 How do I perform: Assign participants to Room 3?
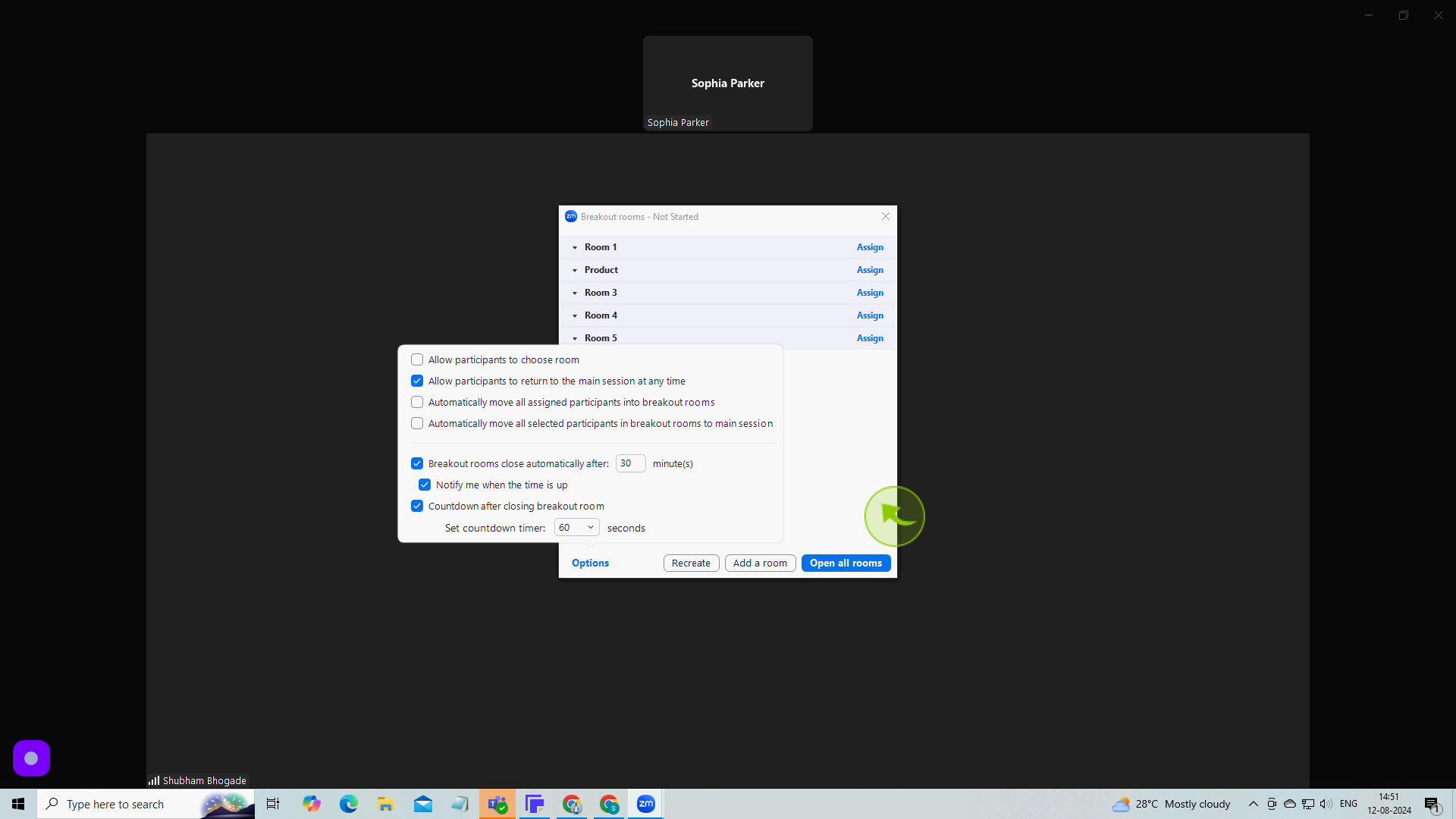point(870,293)
